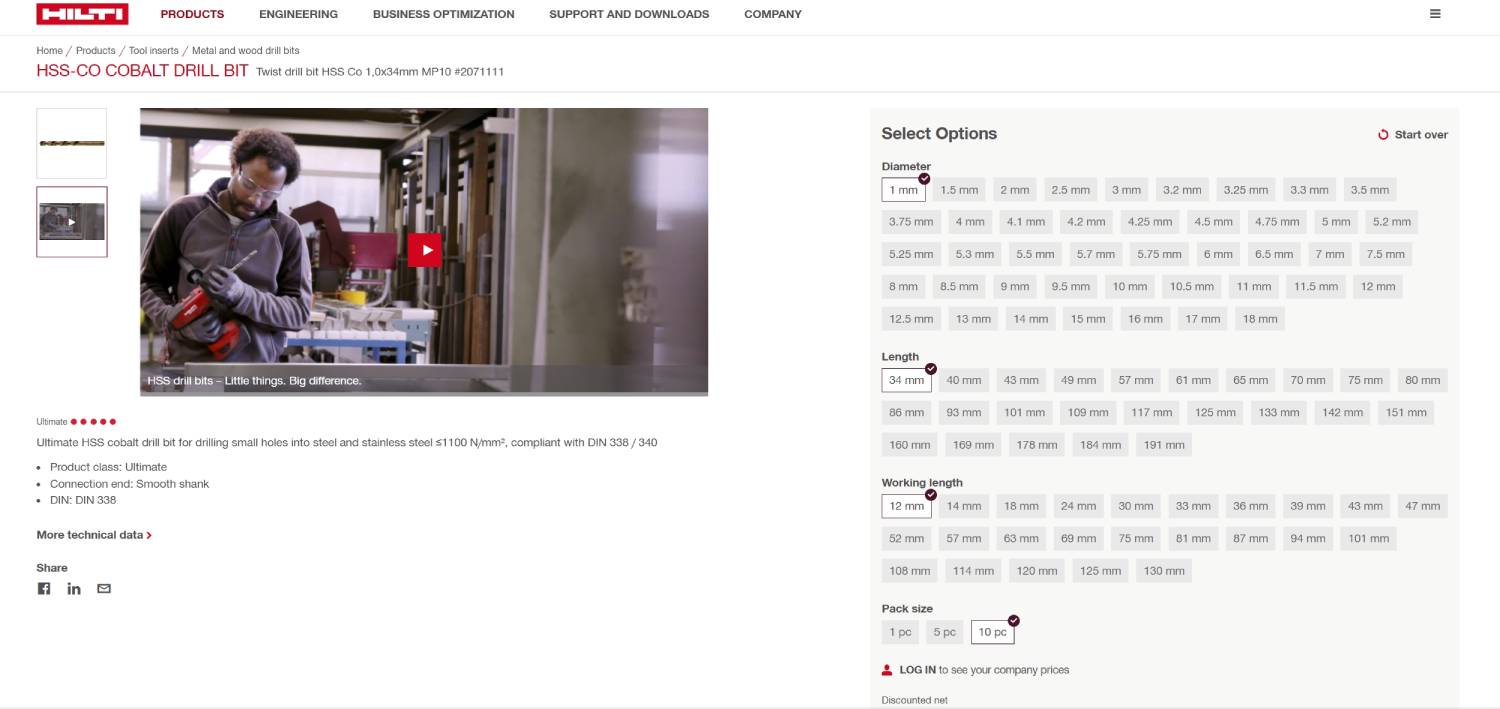Select diameter 7.5 mm
Image resolution: width=1500 pixels, height=709 pixels.
[1386, 254]
